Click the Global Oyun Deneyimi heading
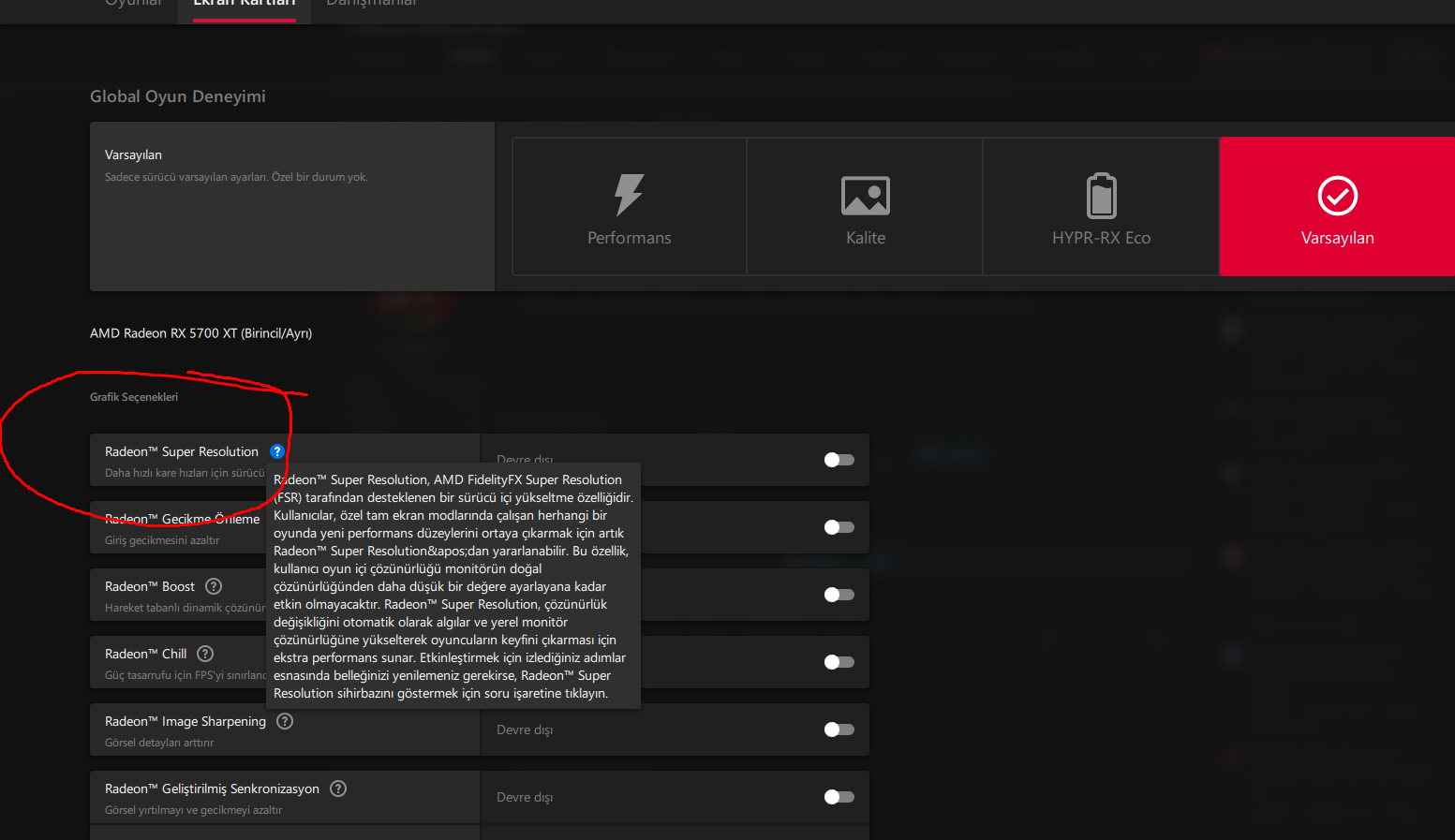 tap(178, 96)
